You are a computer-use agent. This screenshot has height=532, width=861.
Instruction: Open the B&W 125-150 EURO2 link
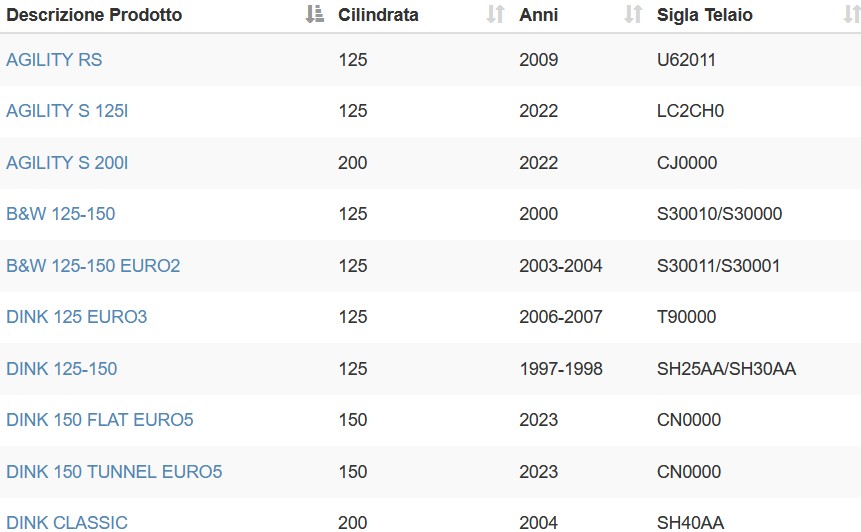click(93, 266)
